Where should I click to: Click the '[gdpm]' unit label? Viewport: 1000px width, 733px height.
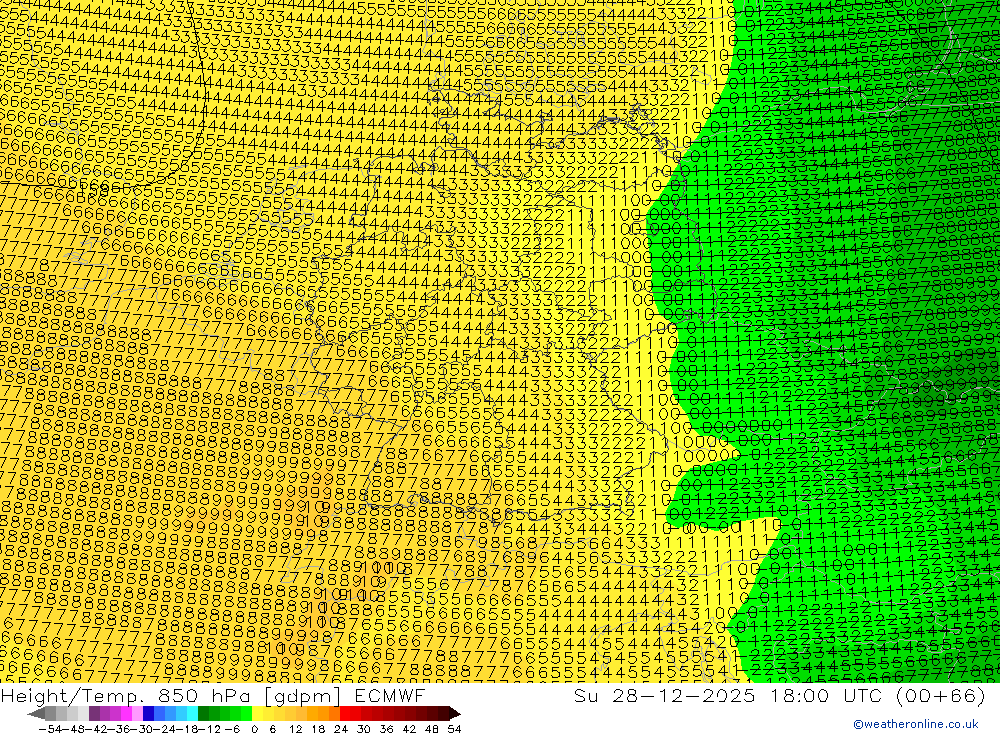(302, 696)
